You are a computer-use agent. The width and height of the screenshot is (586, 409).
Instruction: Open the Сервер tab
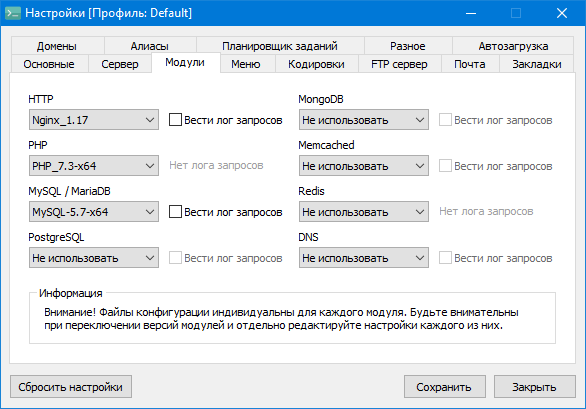click(x=120, y=64)
